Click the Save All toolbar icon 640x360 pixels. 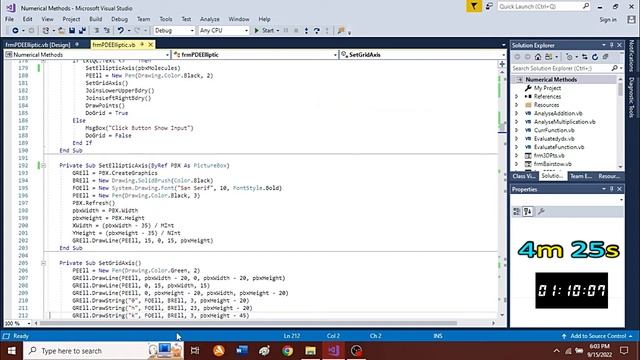[82, 31]
